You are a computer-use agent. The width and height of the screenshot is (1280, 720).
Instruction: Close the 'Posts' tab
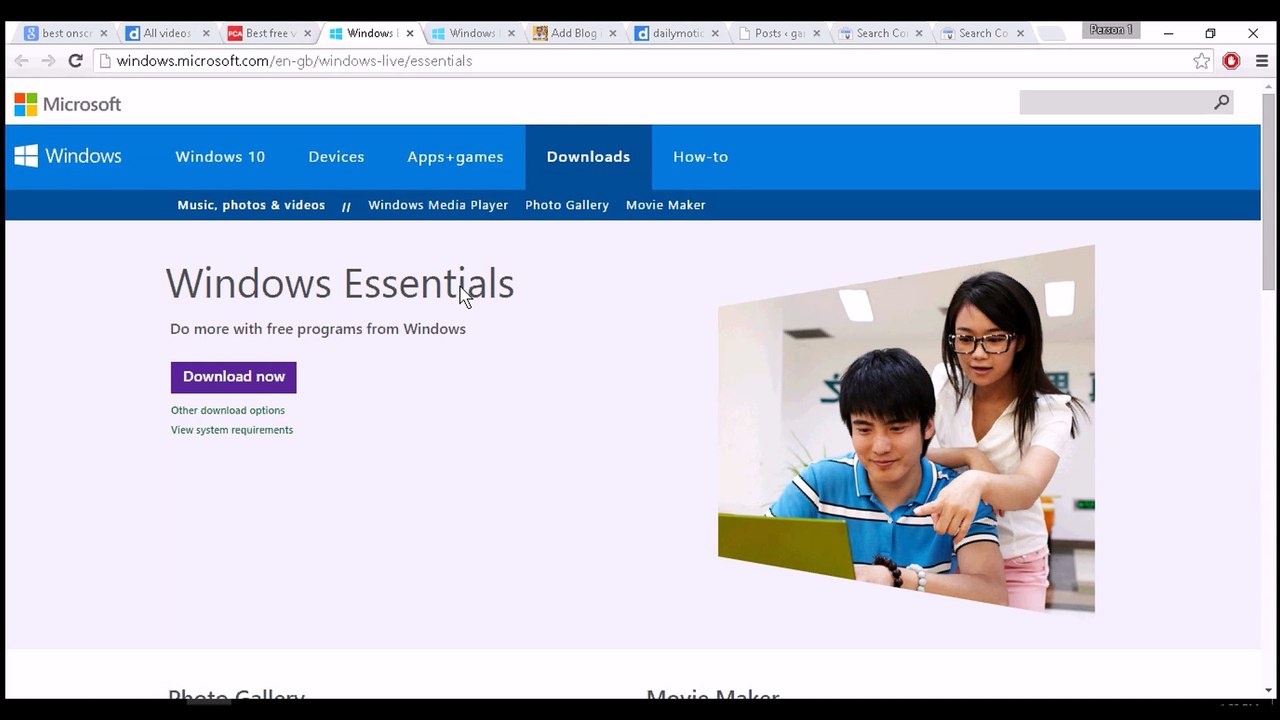click(x=817, y=33)
